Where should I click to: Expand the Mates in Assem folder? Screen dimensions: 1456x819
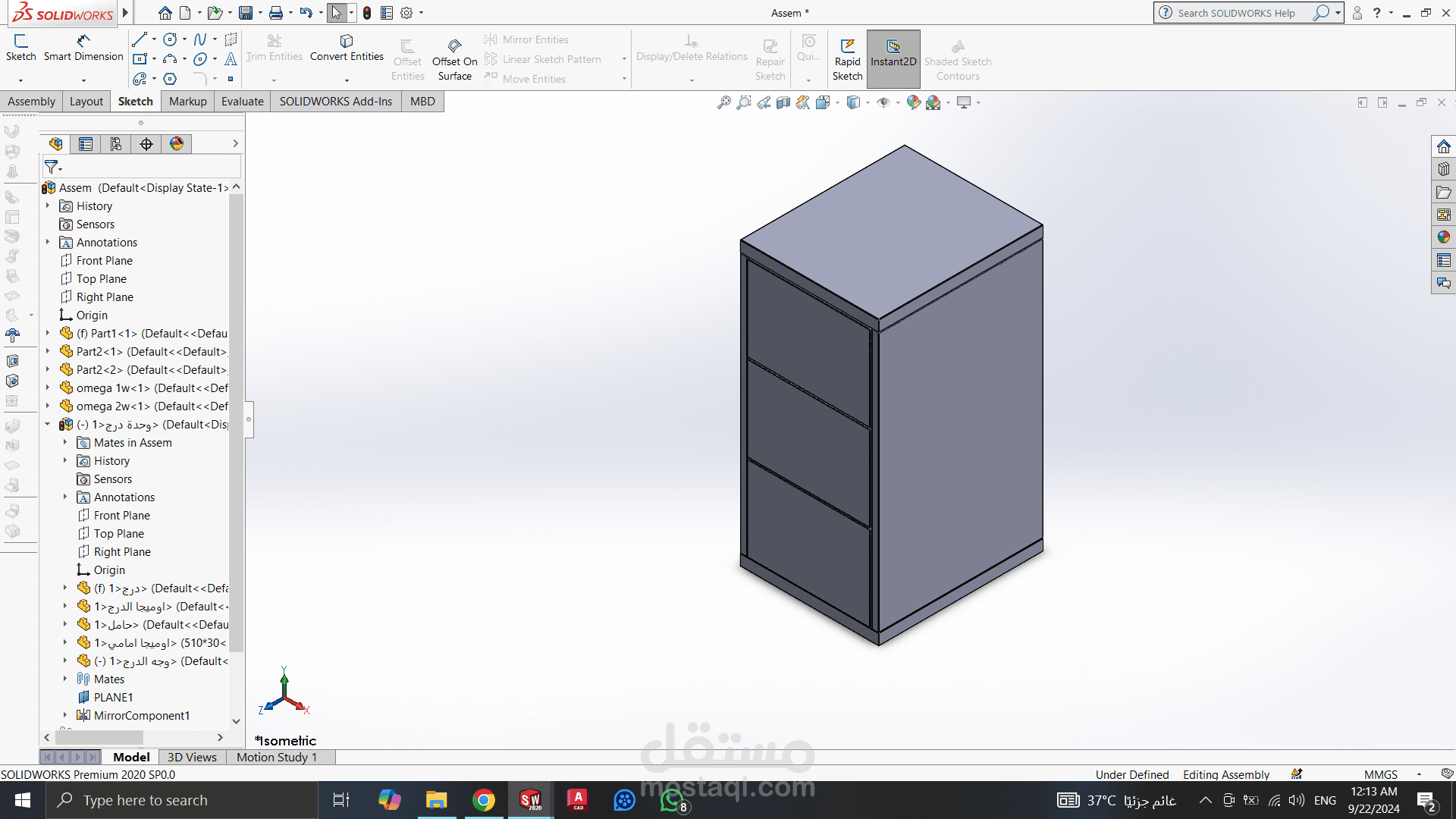[x=65, y=443]
